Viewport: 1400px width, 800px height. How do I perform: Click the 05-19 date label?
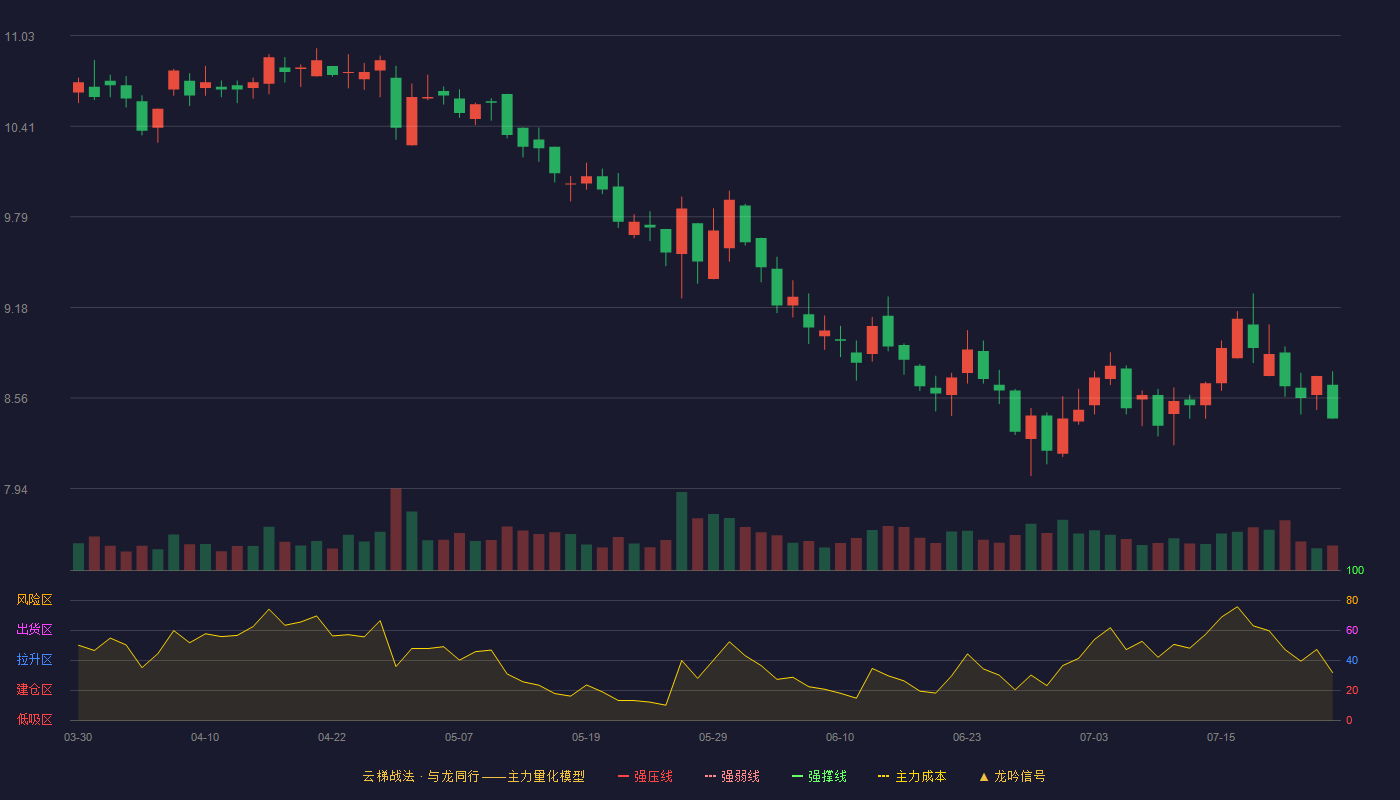[586, 737]
